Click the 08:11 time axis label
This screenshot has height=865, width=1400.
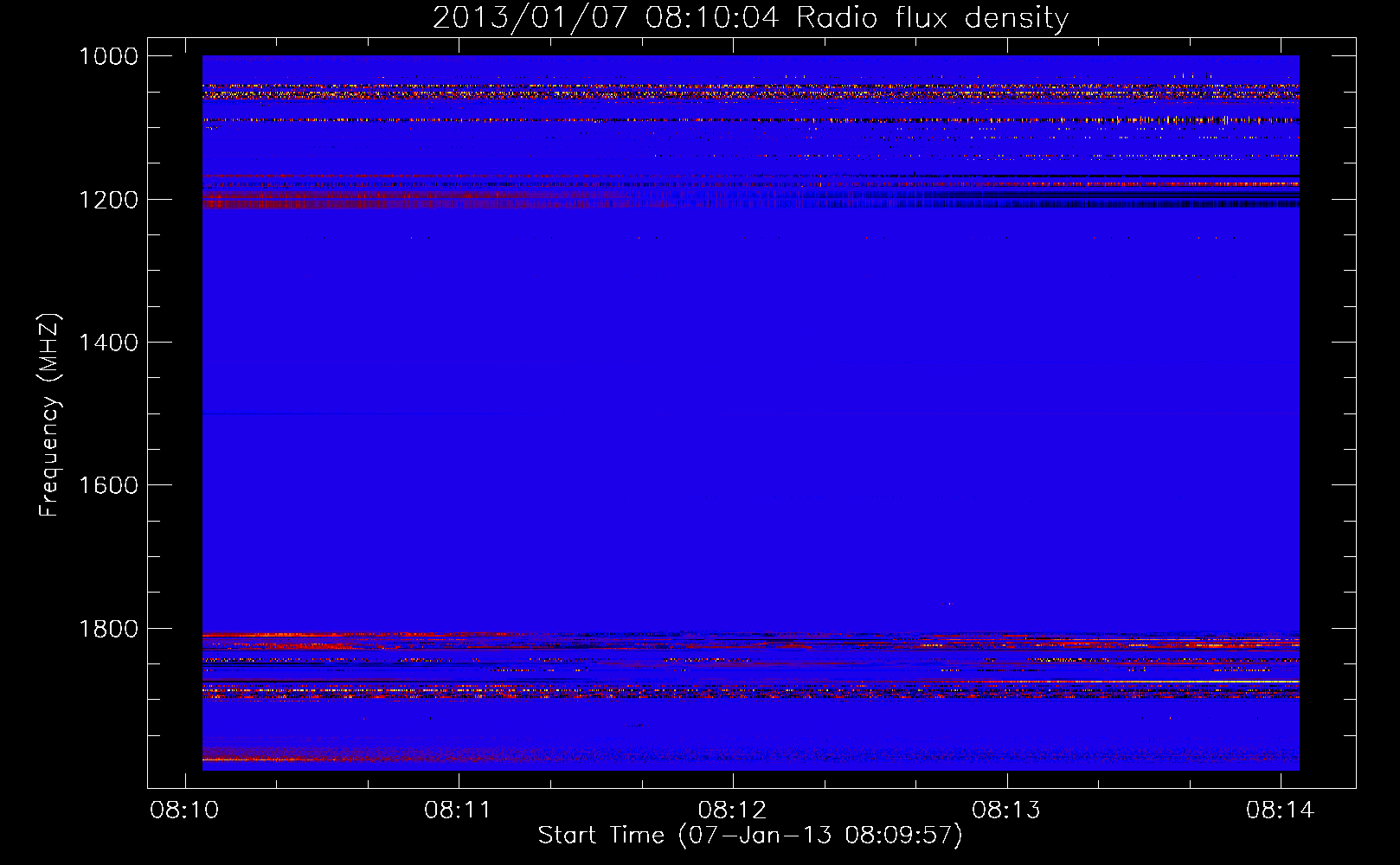coord(458,811)
